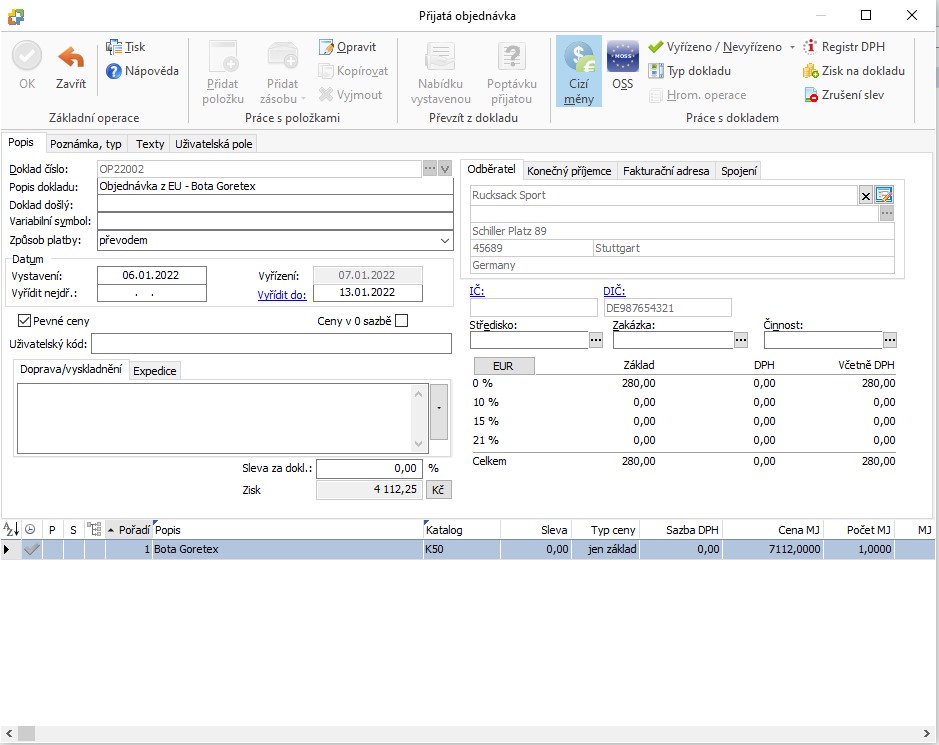Click the ellipsis button beside Doklad číslo
This screenshot has width=939, height=745.
430,169
